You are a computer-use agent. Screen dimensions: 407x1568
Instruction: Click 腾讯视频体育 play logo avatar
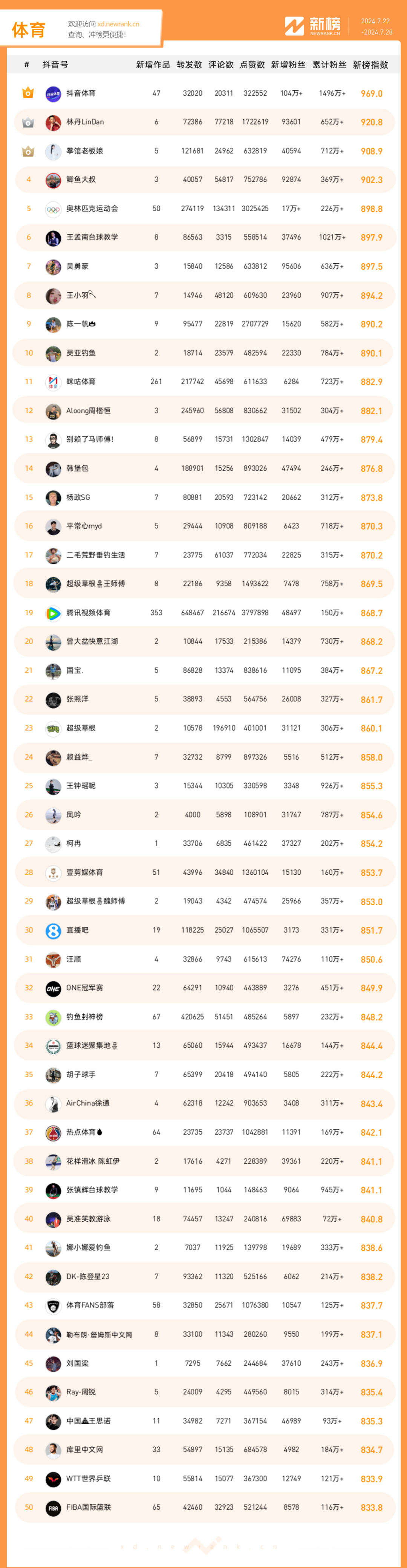(x=53, y=613)
